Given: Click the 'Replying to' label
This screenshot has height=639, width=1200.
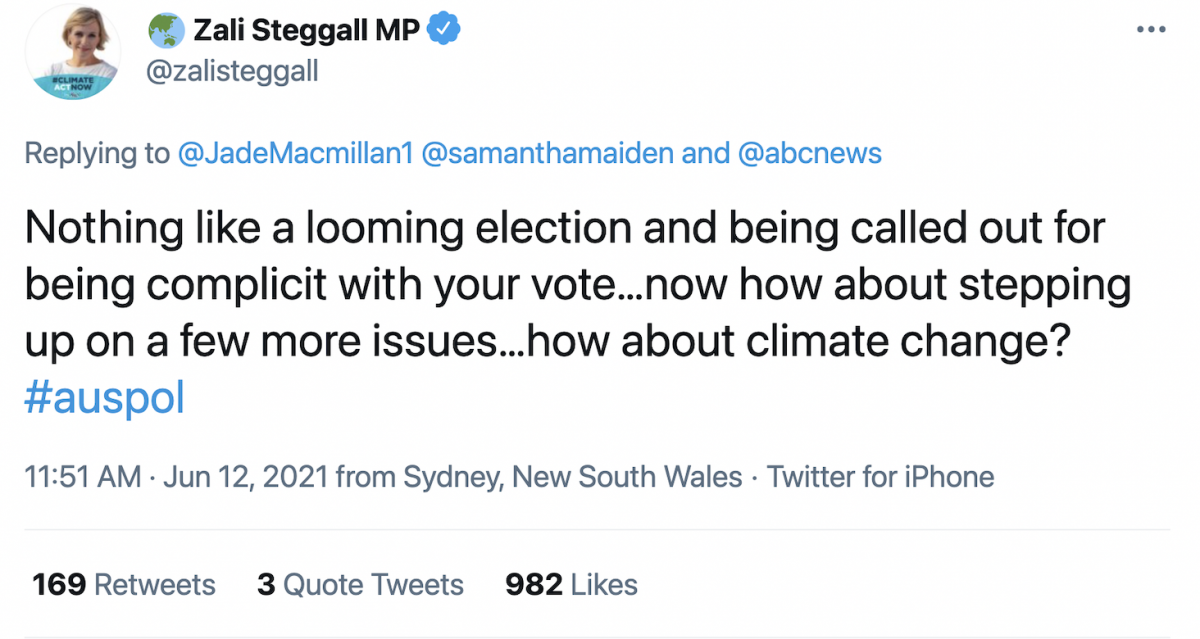Looking at the screenshot, I should point(97,153).
